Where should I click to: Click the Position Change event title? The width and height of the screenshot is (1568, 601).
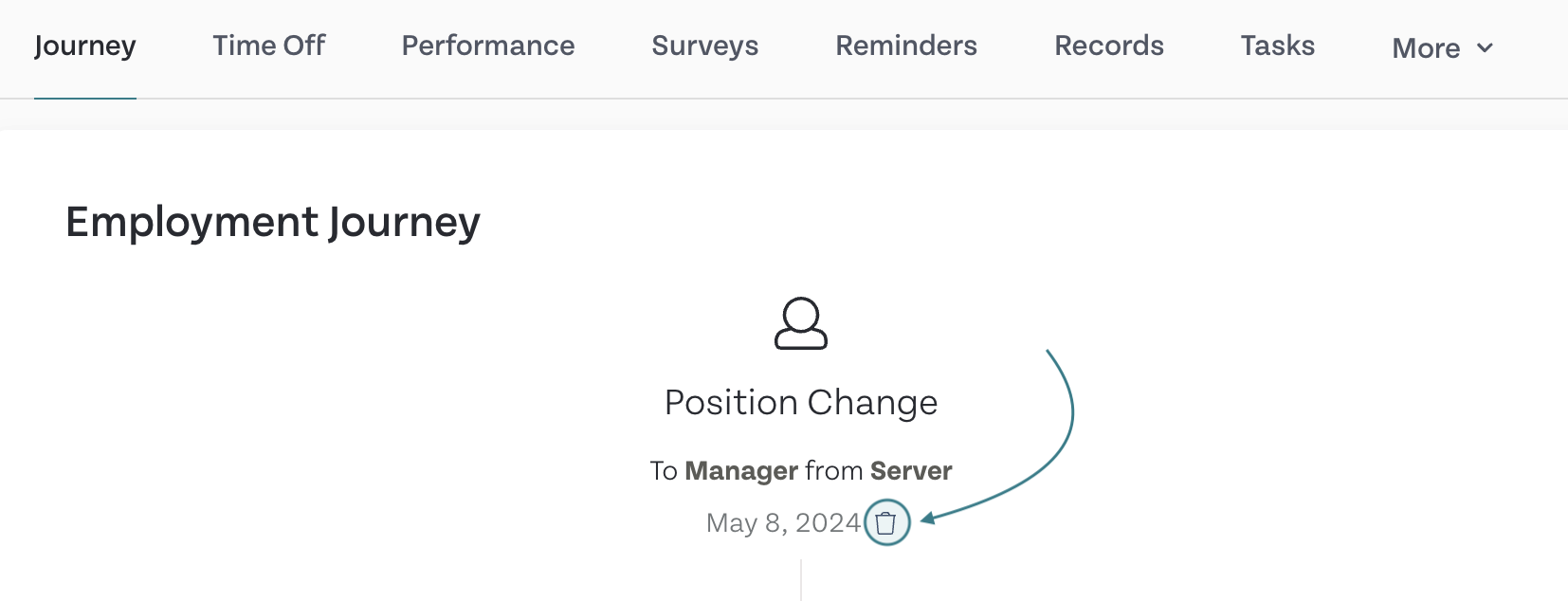pos(801,403)
